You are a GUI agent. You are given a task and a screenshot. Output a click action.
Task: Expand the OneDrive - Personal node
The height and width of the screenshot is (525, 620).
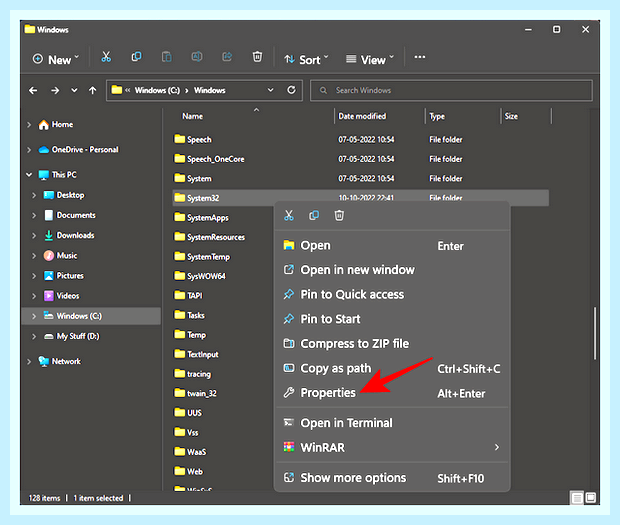point(29,150)
